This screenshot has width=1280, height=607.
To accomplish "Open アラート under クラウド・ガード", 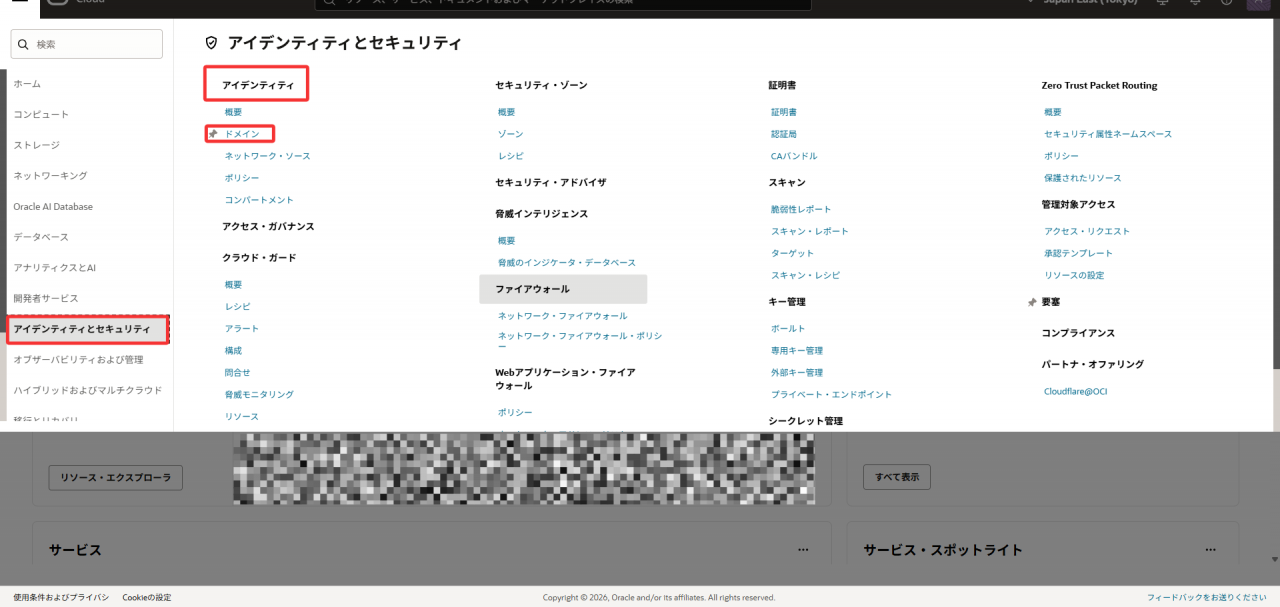I will point(242,329).
